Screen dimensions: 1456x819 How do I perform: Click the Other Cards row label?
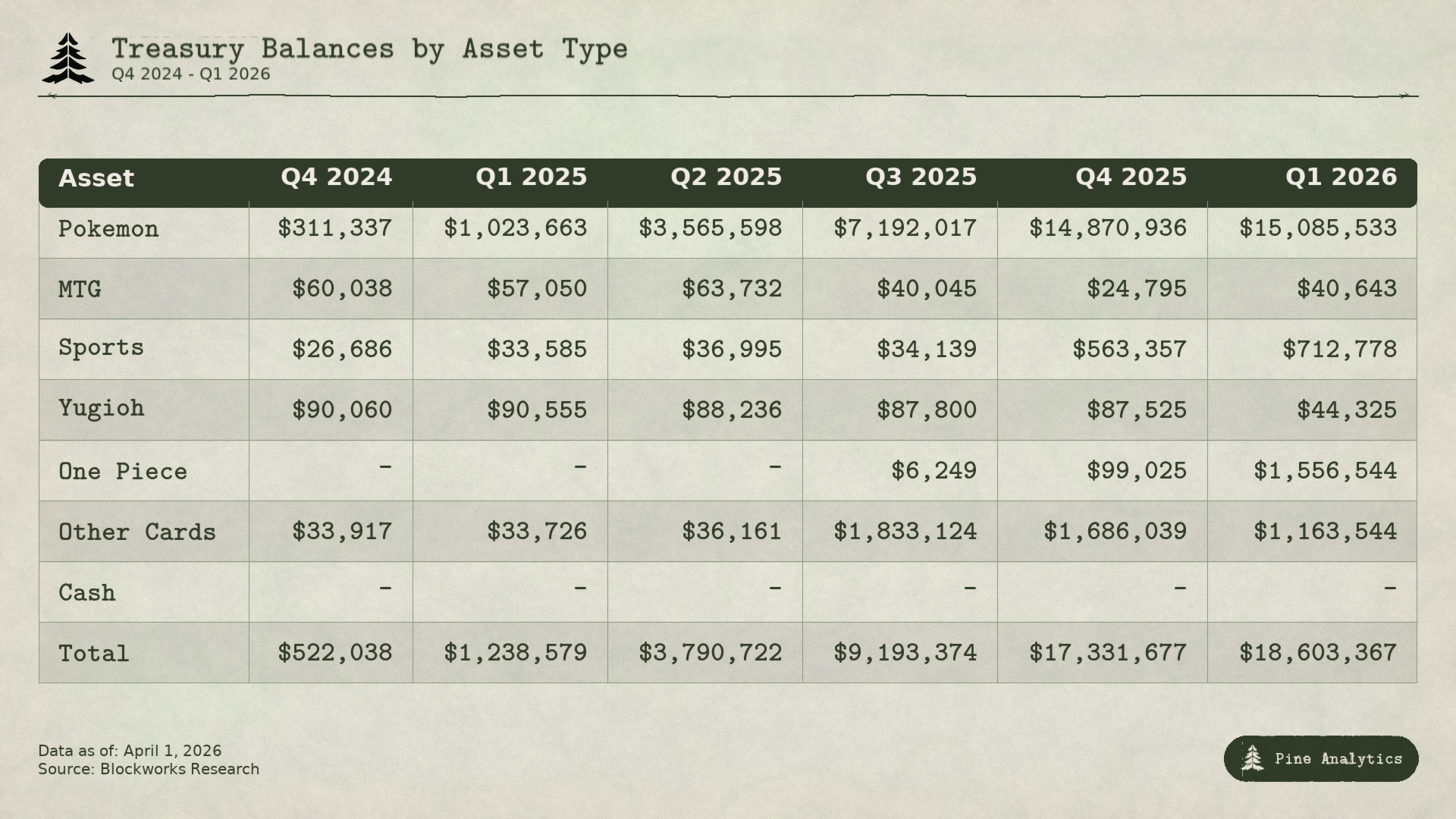[137, 532]
